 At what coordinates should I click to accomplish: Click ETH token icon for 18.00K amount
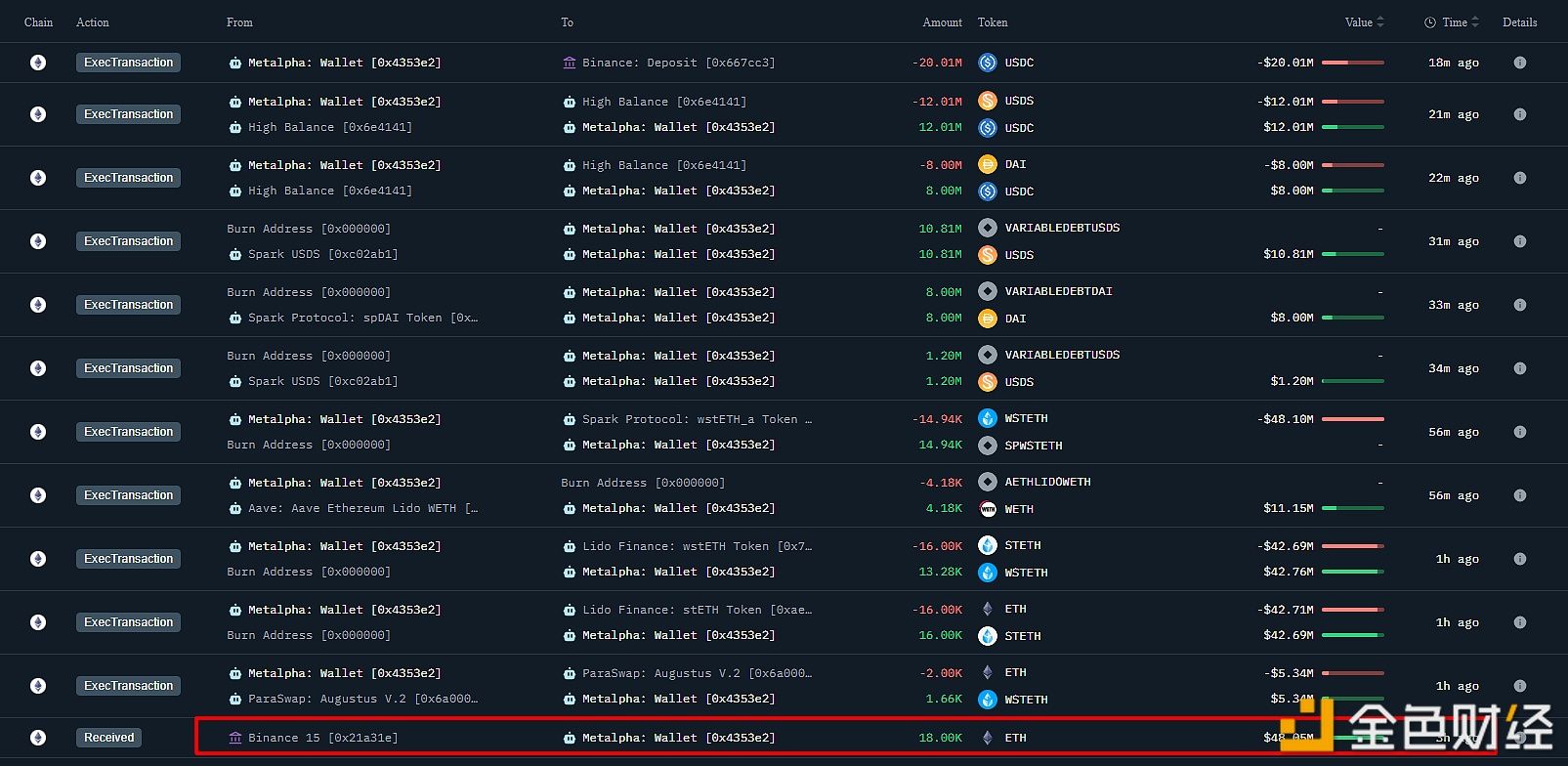pos(988,738)
